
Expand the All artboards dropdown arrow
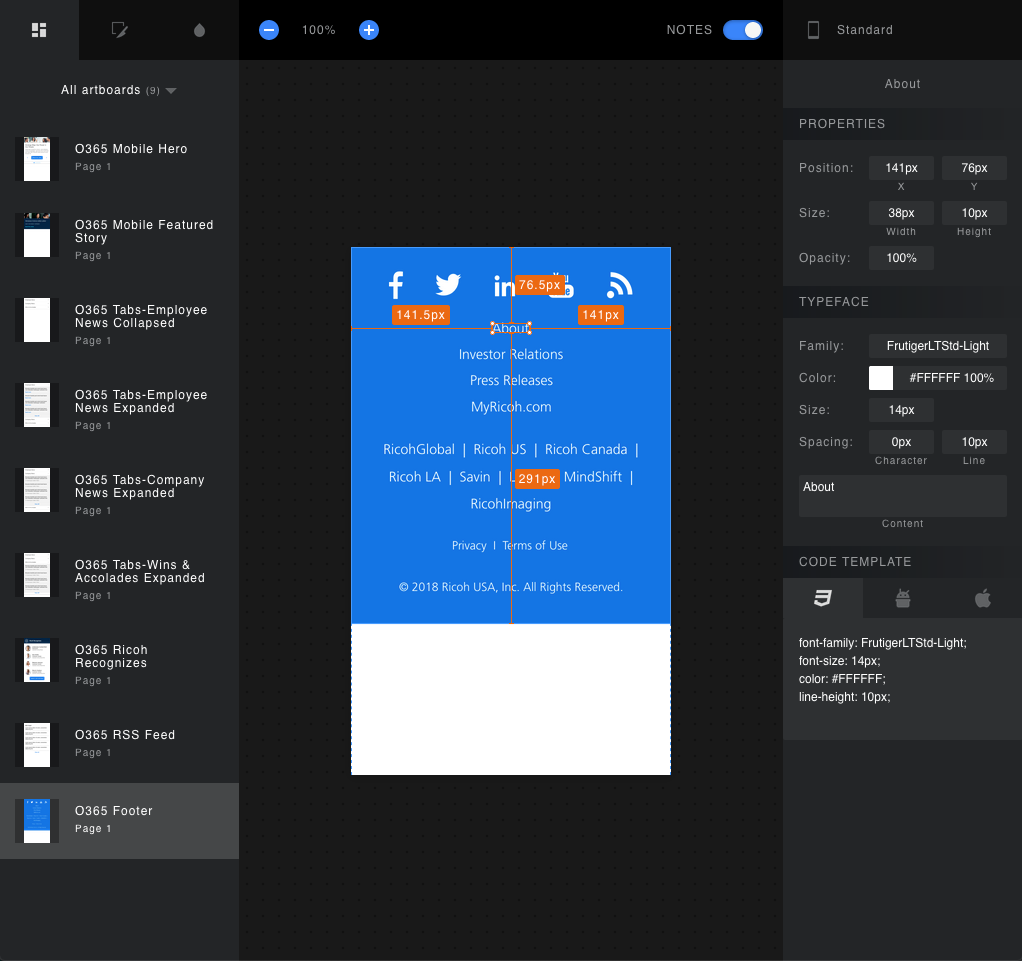click(x=171, y=91)
